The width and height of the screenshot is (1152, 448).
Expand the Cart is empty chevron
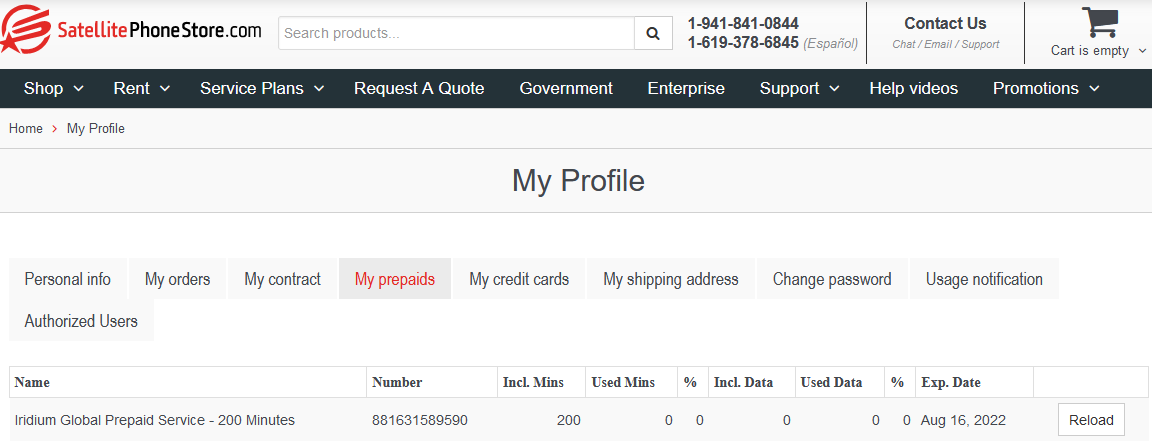[1142, 51]
